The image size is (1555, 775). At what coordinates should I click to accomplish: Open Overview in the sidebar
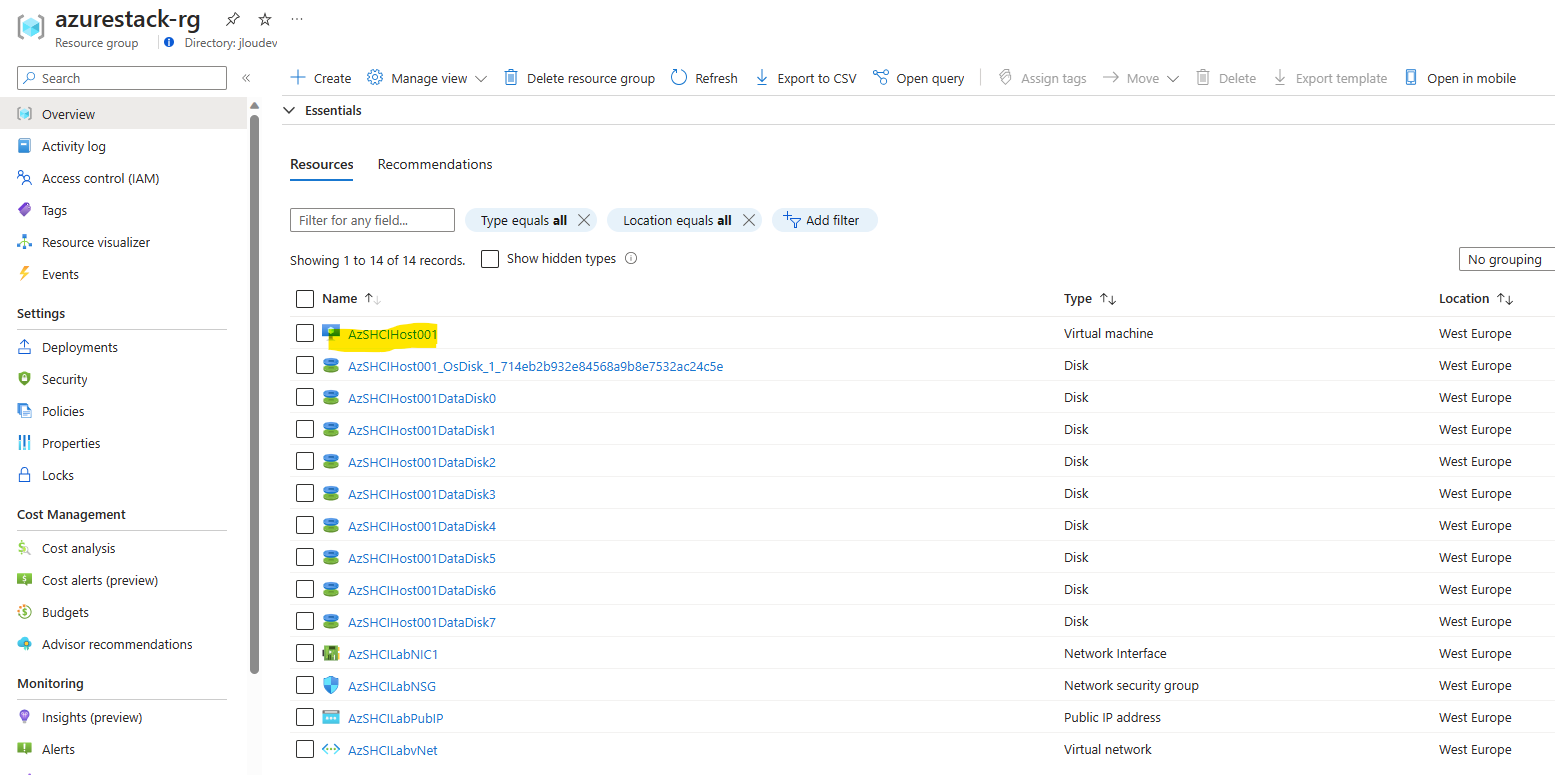(123, 114)
